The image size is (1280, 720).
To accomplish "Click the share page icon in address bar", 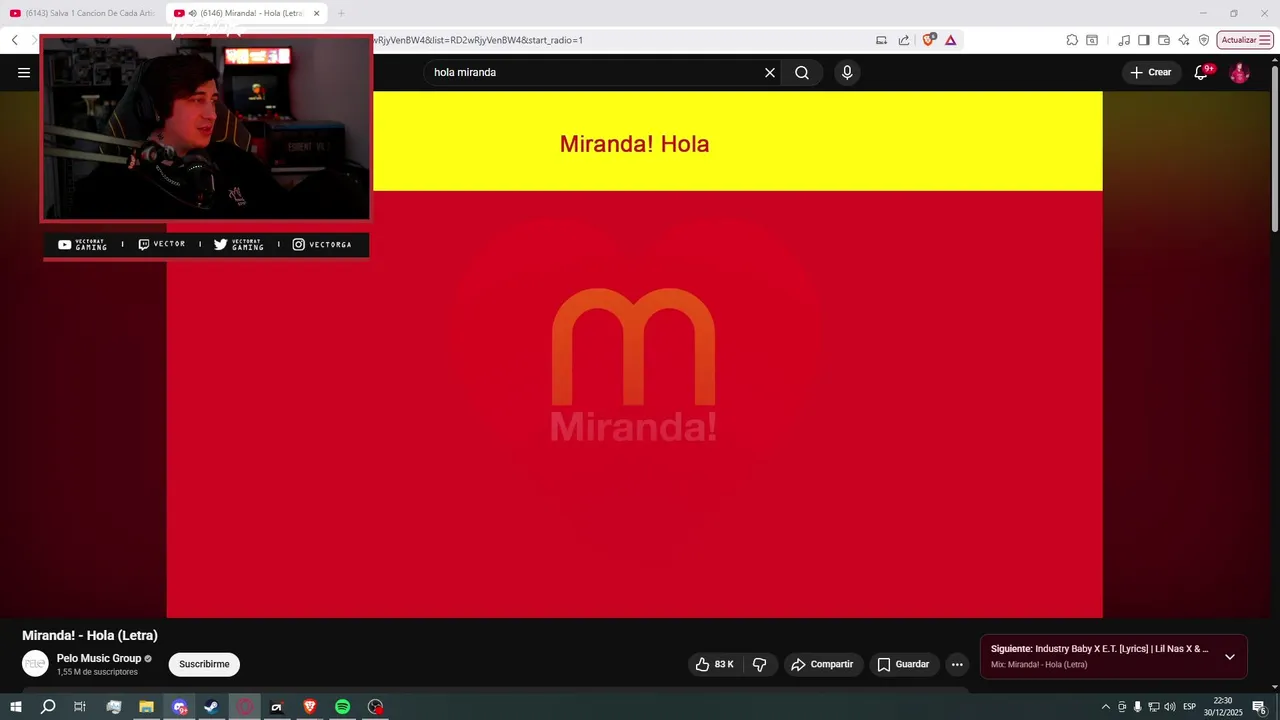I will (x=904, y=40).
